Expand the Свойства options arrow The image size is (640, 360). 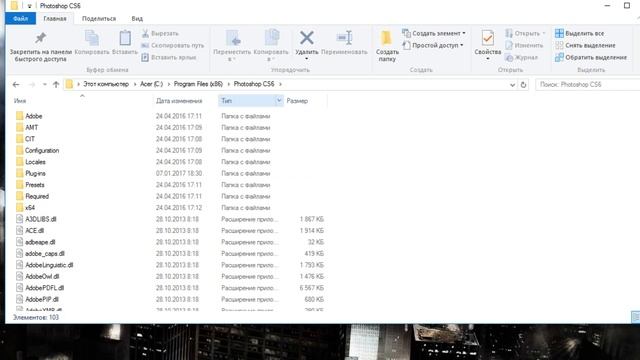tap(488, 59)
